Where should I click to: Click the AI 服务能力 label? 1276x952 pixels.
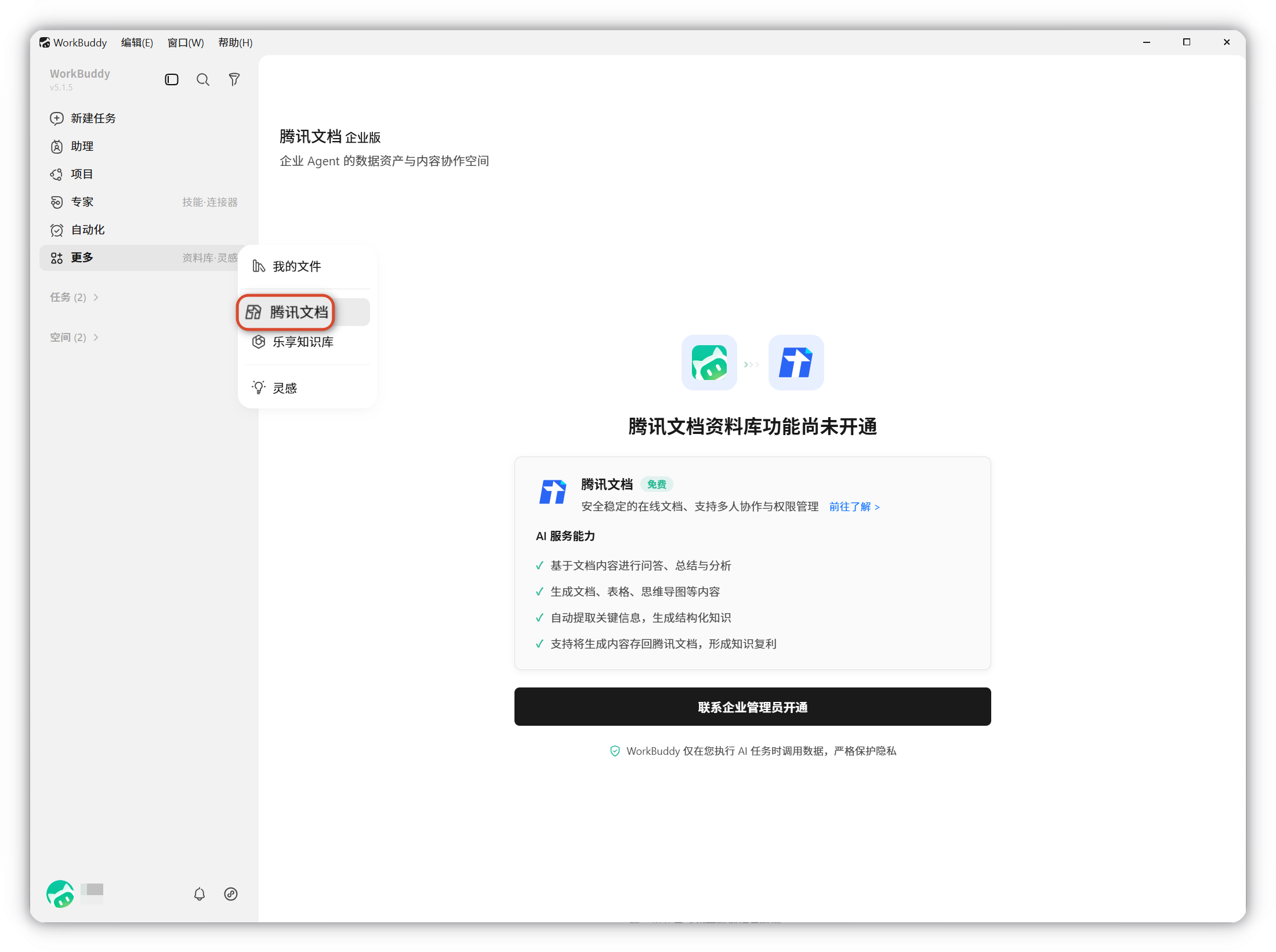click(565, 536)
